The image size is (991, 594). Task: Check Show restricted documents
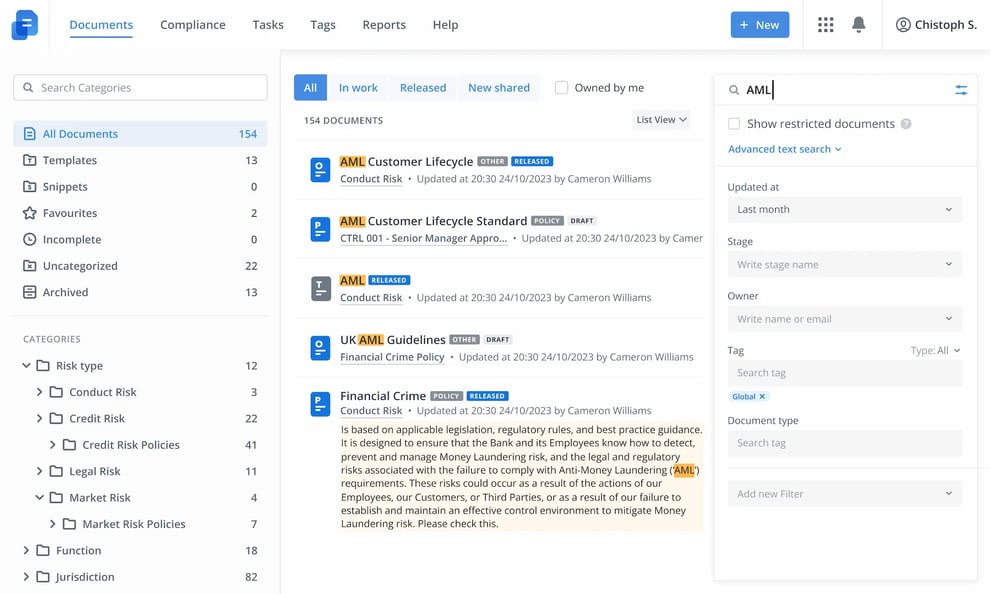click(734, 124)
